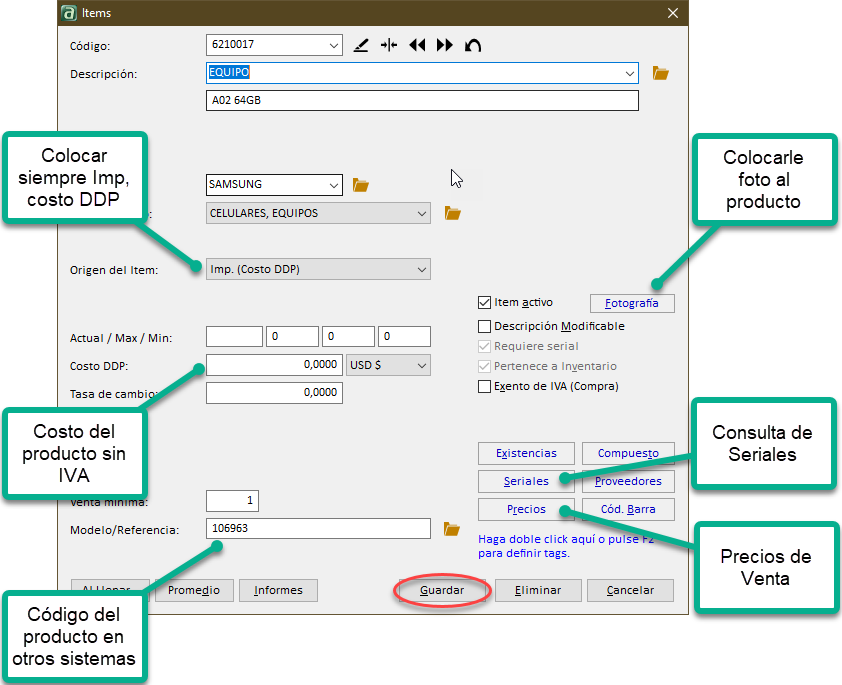Open folder icon beside Modelo/Referencia field

click(452, 529)
